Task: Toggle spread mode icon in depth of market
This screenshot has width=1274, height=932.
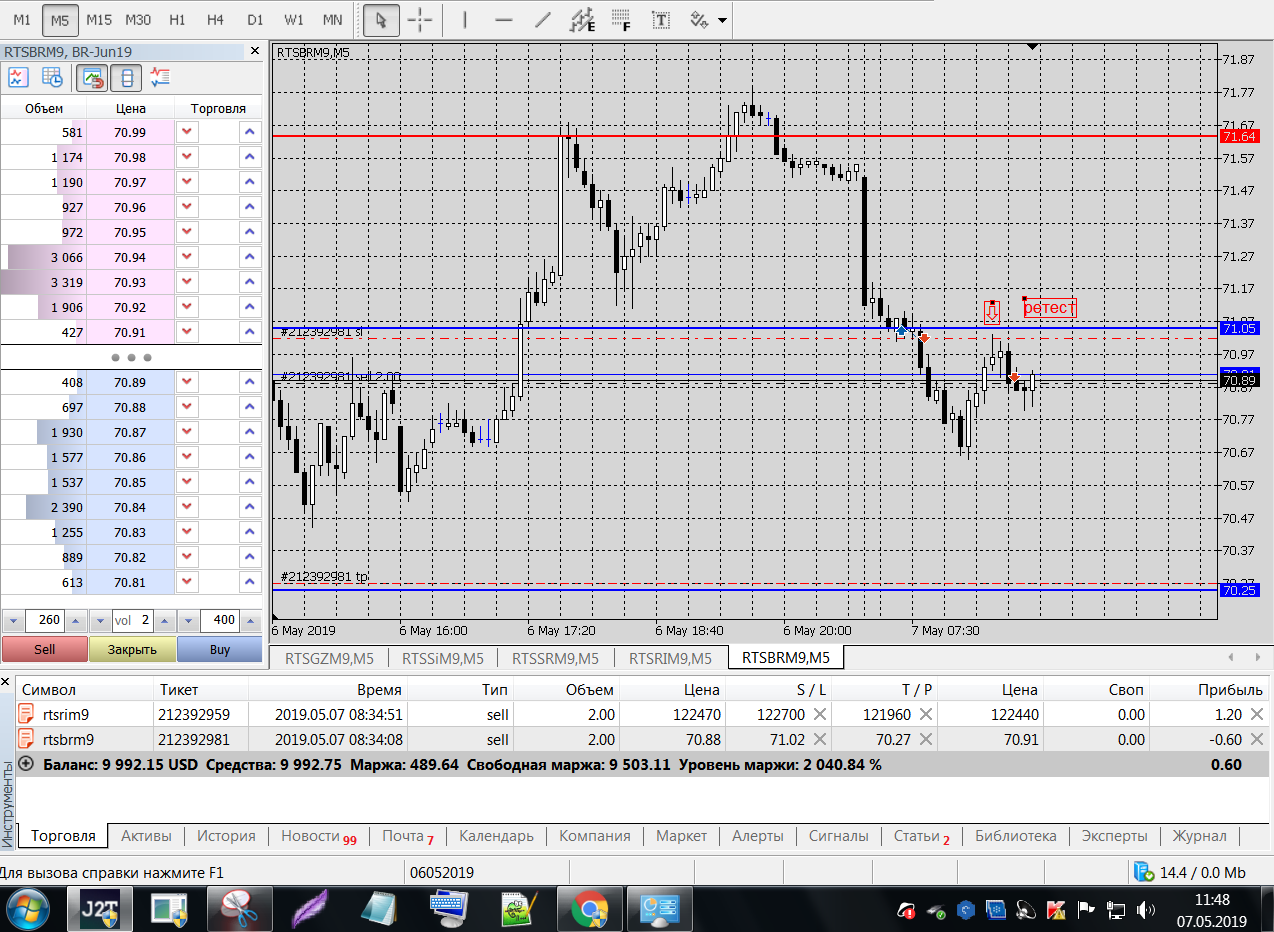Action: click(127, 78)
